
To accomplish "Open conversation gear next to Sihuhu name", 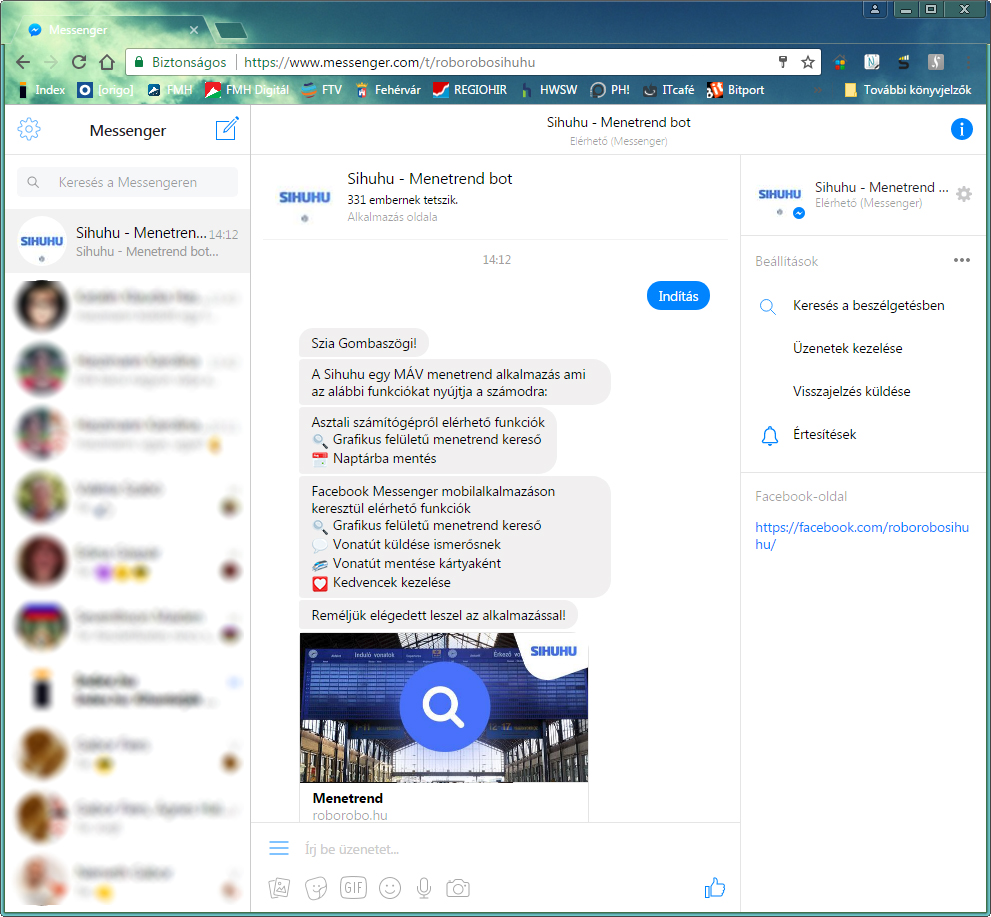I will [963, 195].
